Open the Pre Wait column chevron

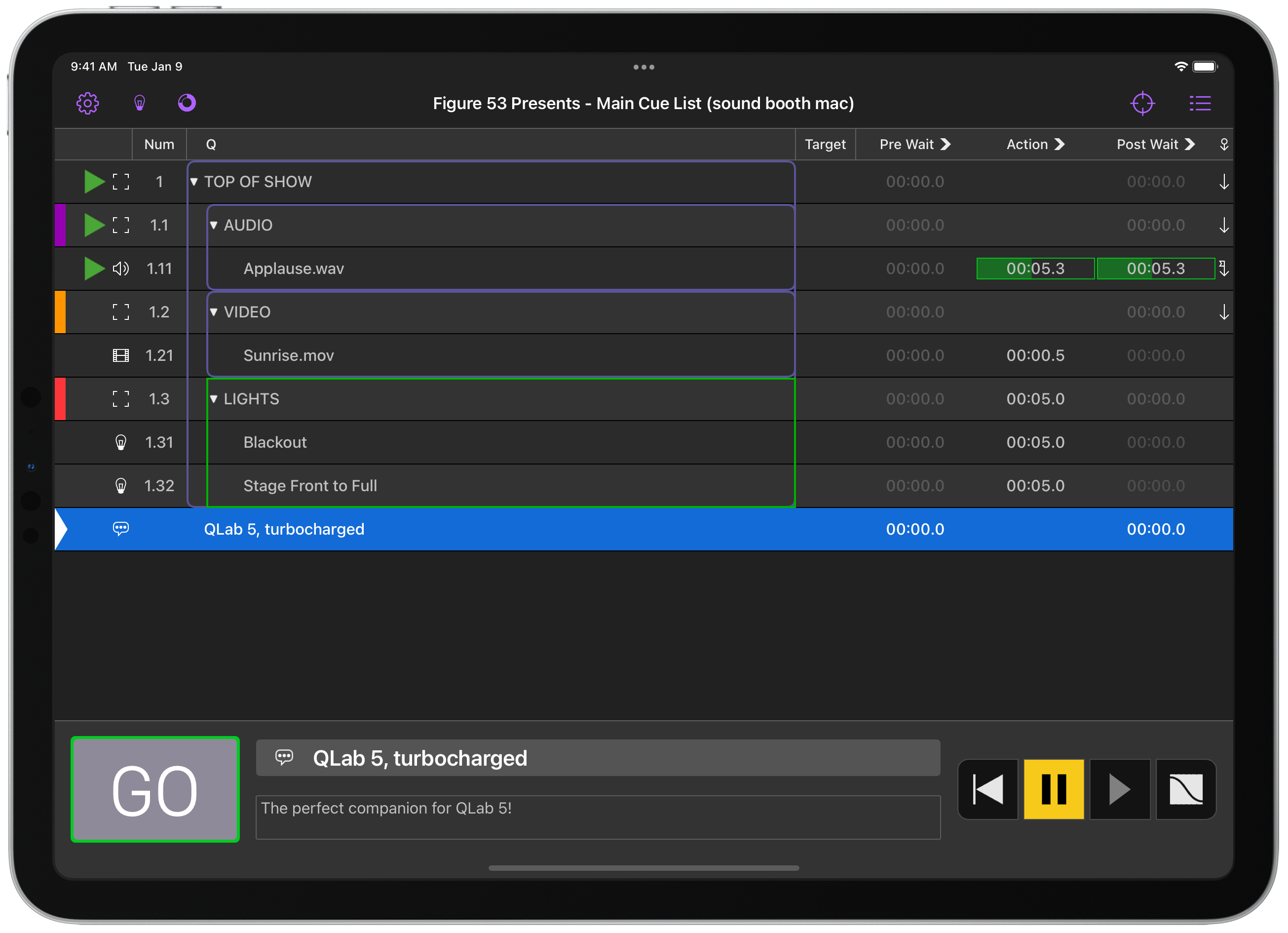pos(945,144)
